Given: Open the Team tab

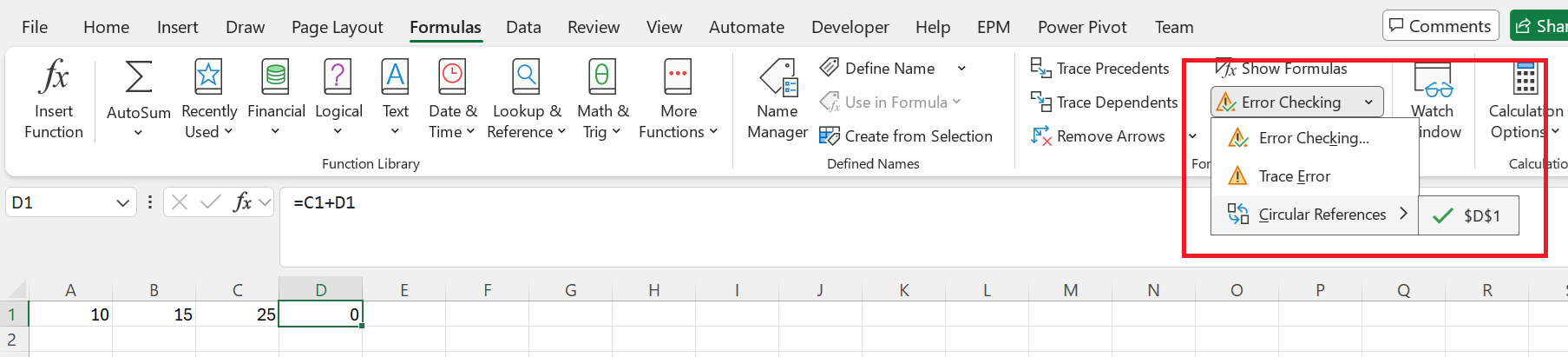Looking at the screenshot, I should click(x=1174, y=27).
